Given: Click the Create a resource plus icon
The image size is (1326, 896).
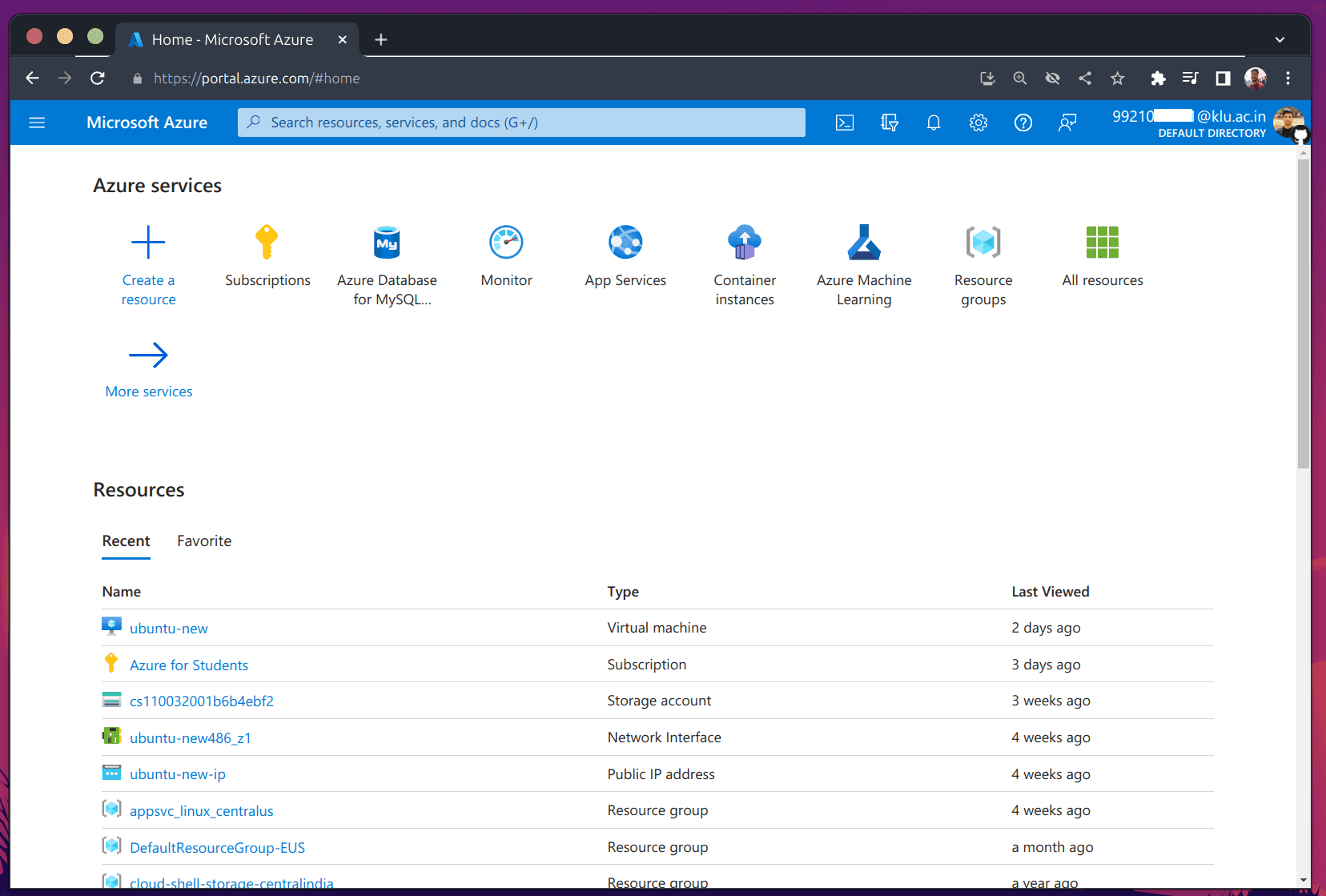Looking at the screenshot, I should (148, 242).
